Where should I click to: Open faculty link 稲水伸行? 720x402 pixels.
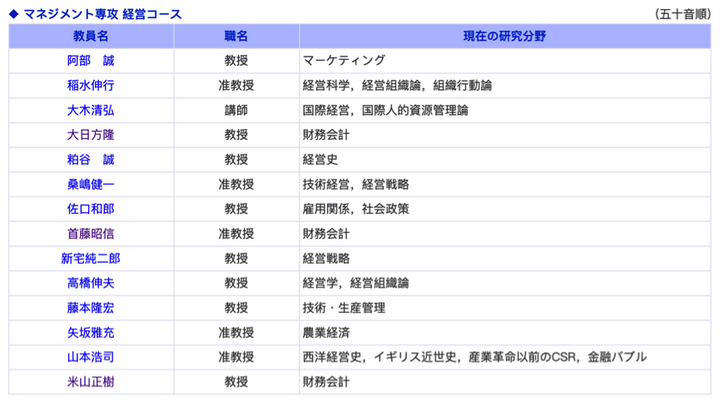coord(90,85)
